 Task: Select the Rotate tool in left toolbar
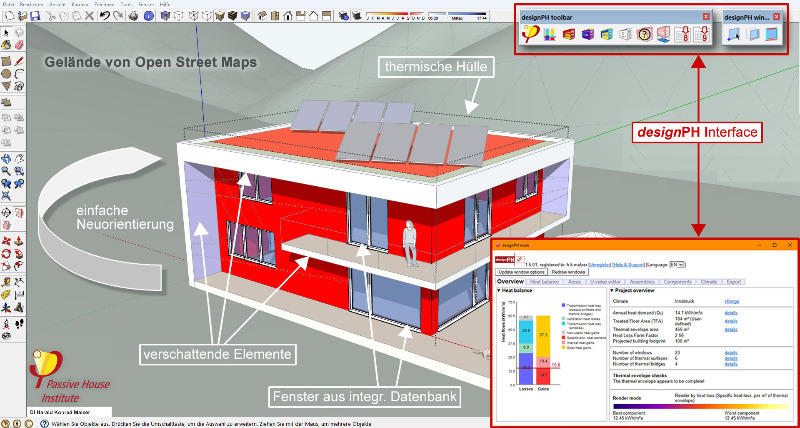[6, 253]
